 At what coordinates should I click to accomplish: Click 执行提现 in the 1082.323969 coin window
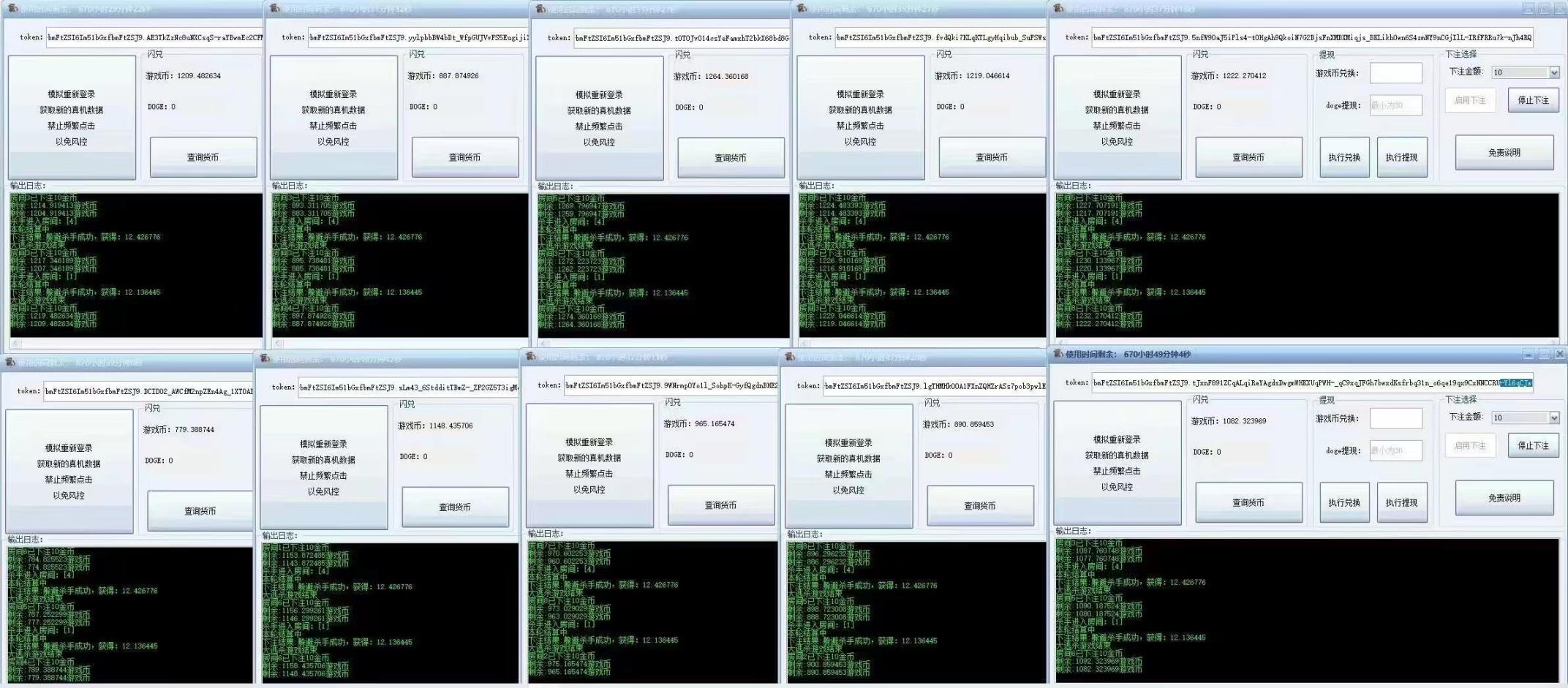tap(1402, 502)
